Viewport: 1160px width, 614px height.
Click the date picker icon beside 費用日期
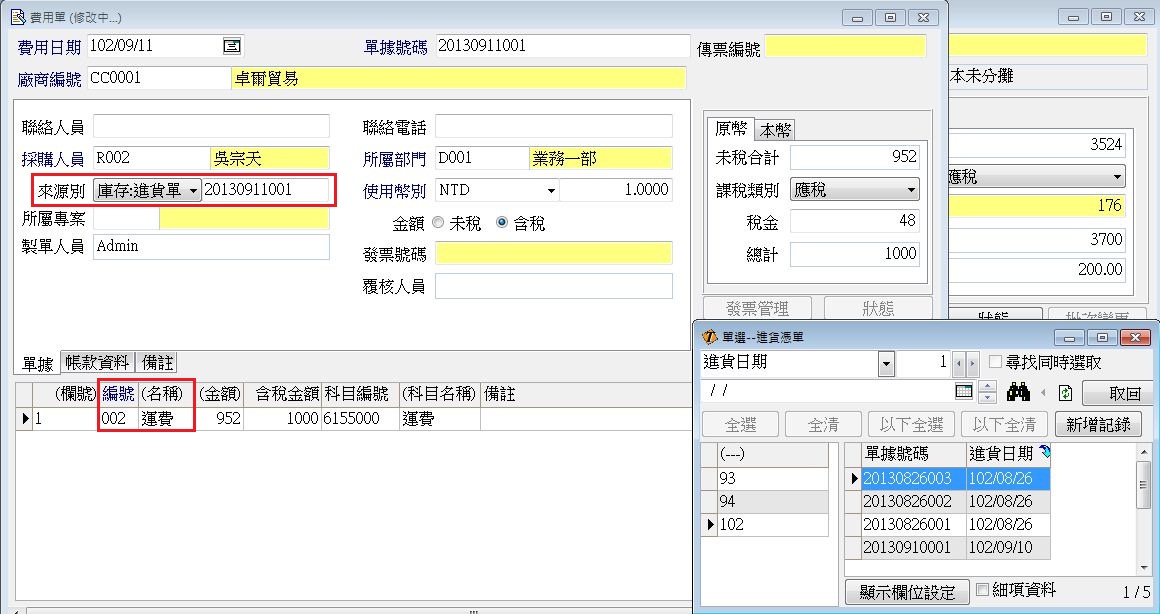pos(232,46)
